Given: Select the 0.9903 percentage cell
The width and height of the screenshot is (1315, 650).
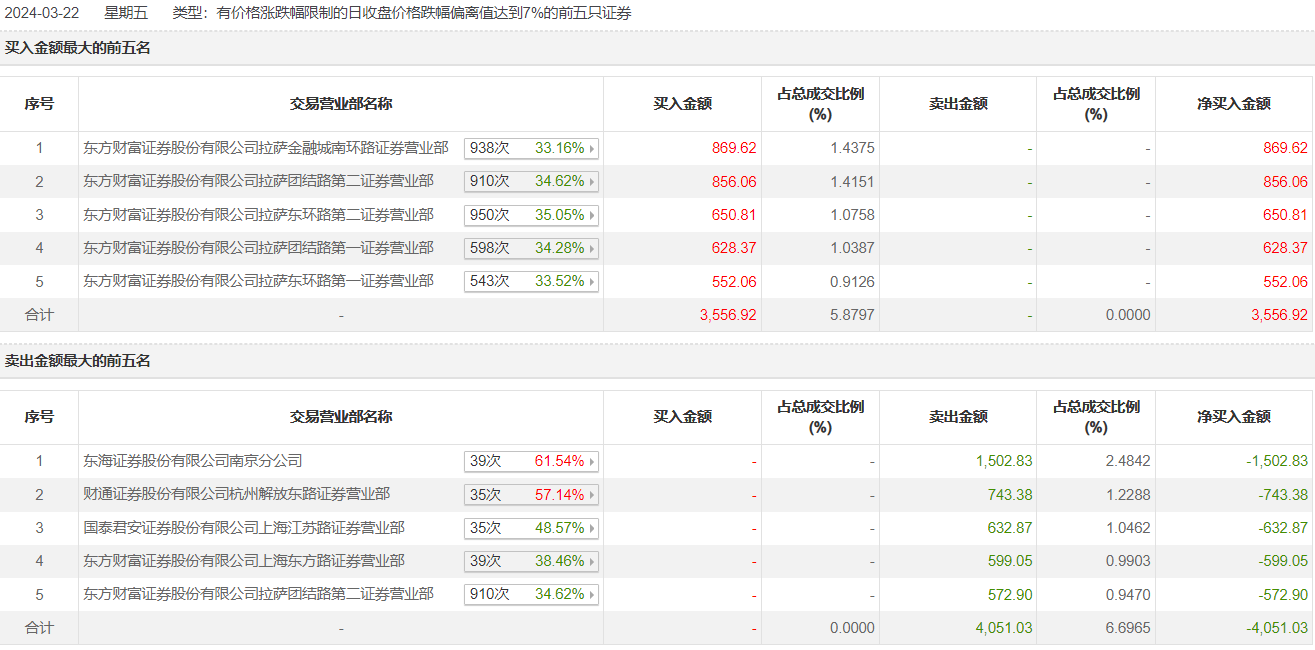Looking at the screenshot, I should coord(1128,561).
